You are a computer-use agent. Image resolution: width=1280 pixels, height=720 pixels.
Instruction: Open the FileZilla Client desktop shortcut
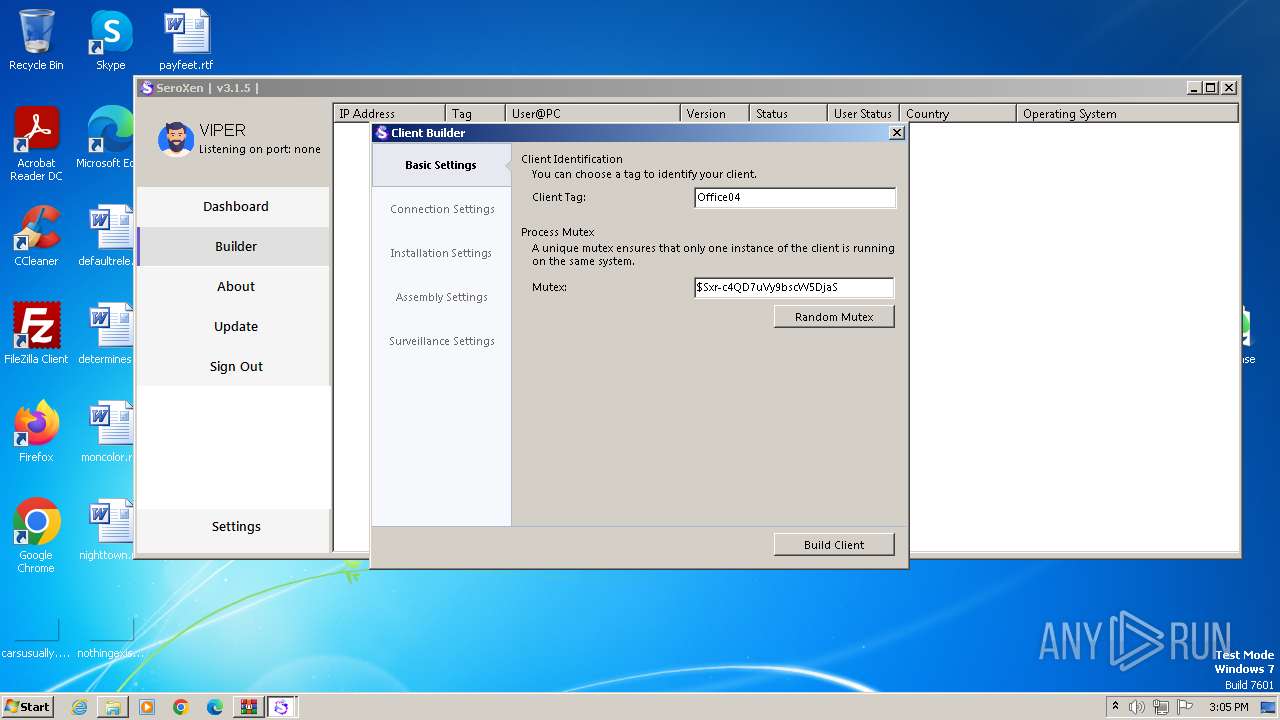pos(36,334)
